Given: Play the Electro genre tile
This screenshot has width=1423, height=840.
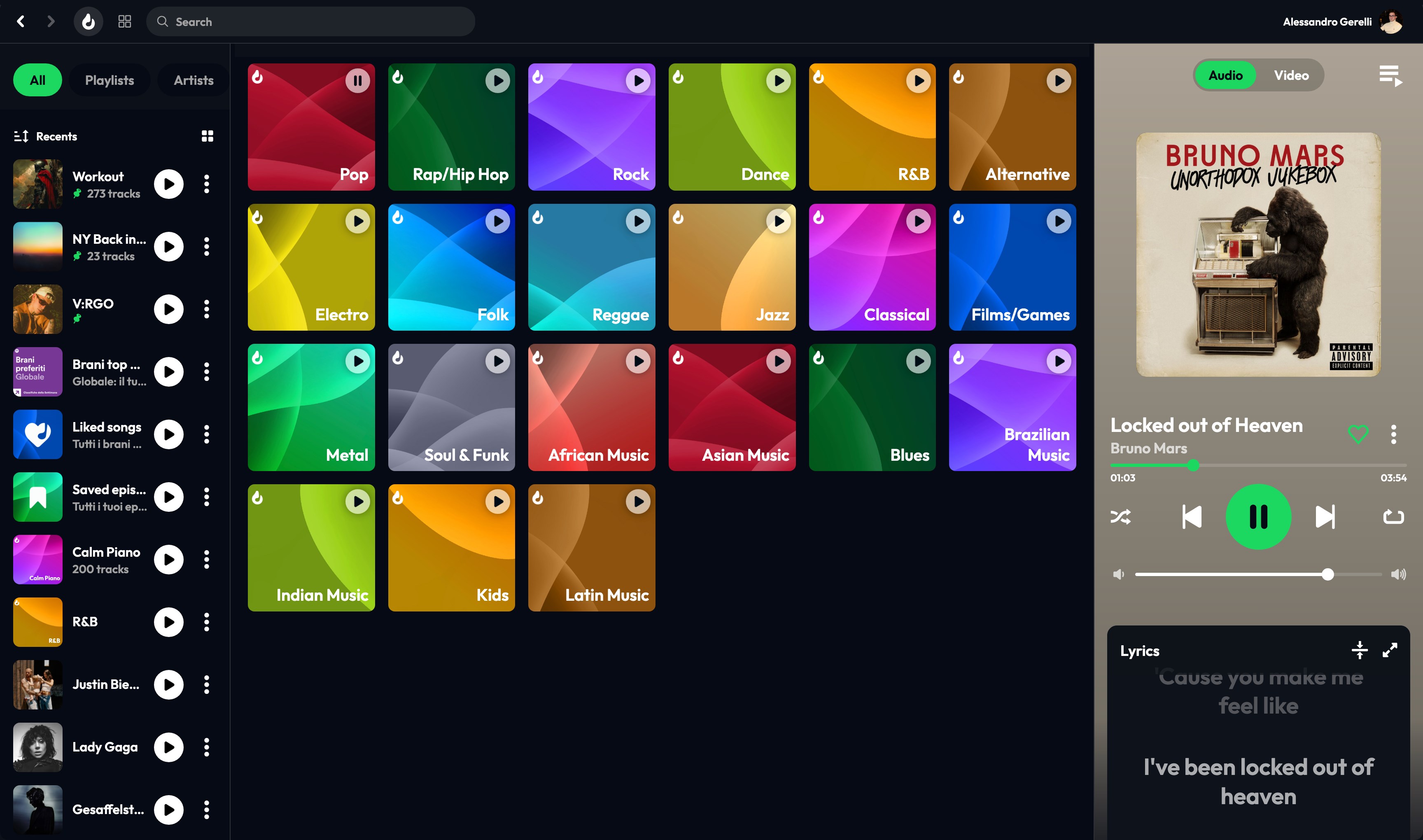Looking at the screenshot, I should pyautogui.click(x=358, y=221).
